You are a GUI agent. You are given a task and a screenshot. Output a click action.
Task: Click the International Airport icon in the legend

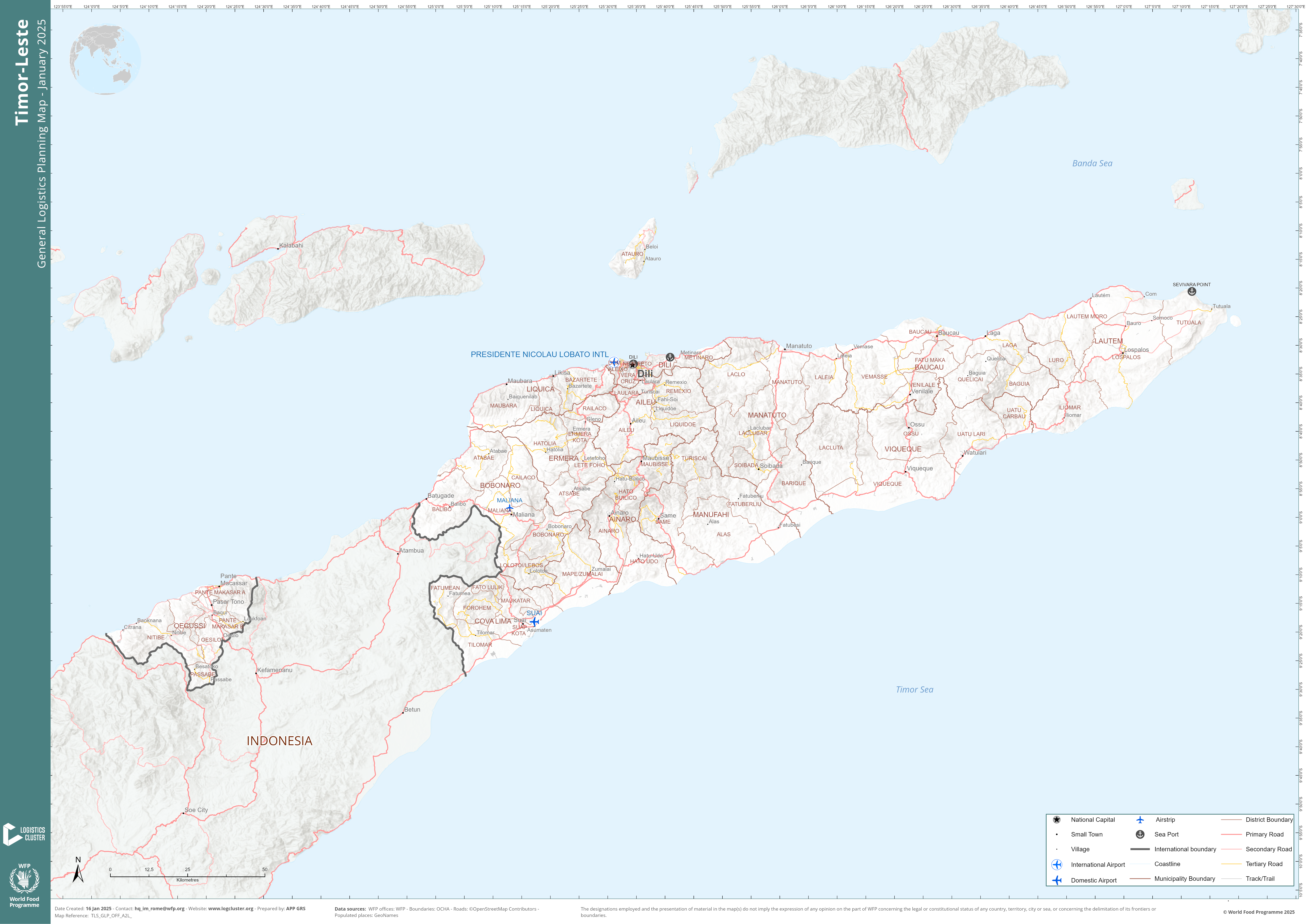click(1056, 865)
